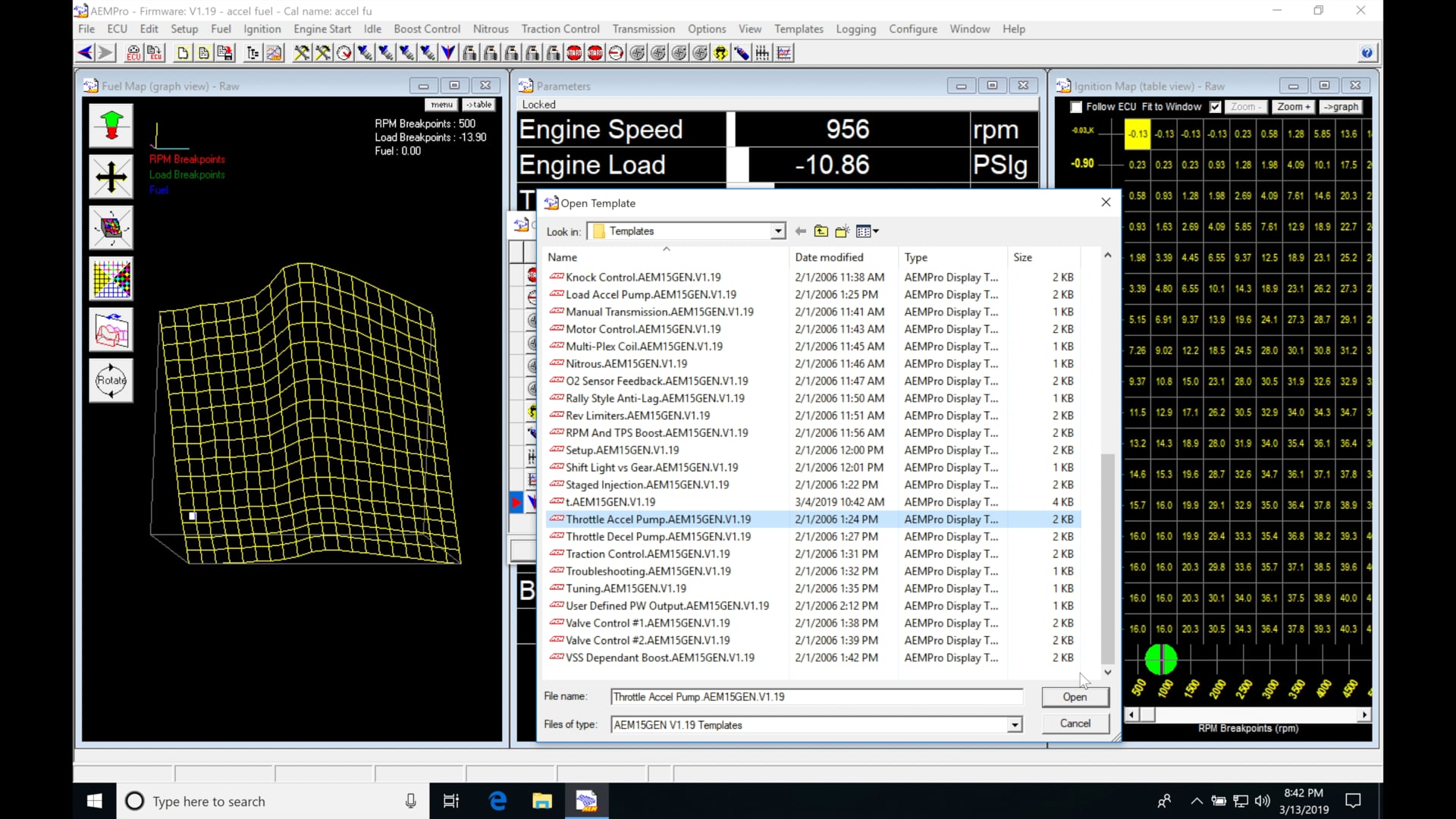Uncheck the Fit to Window checkbox
This screenshot has height=819, width=1456.
coord(1215,107)
